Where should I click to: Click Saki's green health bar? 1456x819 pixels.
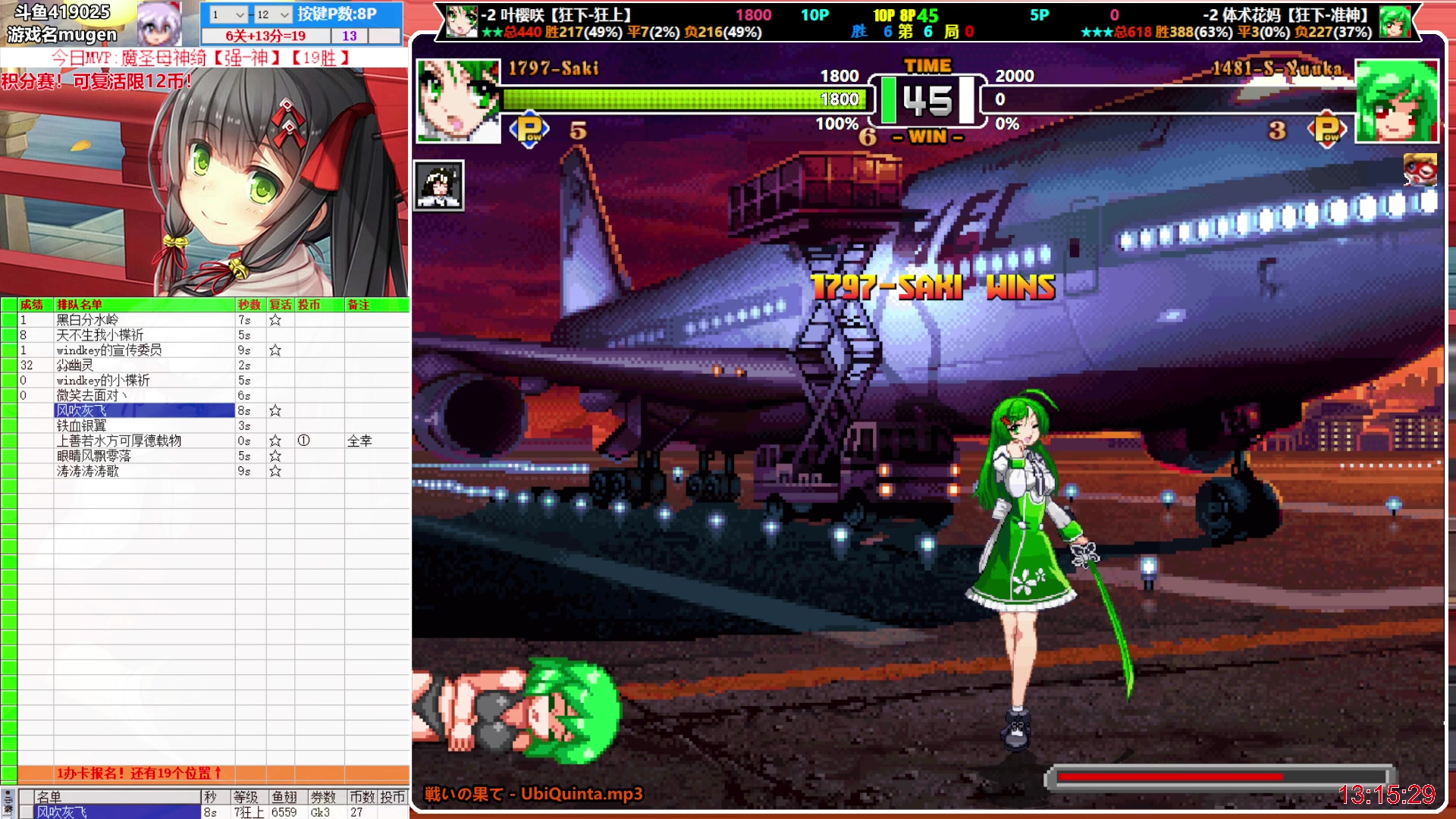click(x=686, y=99)
